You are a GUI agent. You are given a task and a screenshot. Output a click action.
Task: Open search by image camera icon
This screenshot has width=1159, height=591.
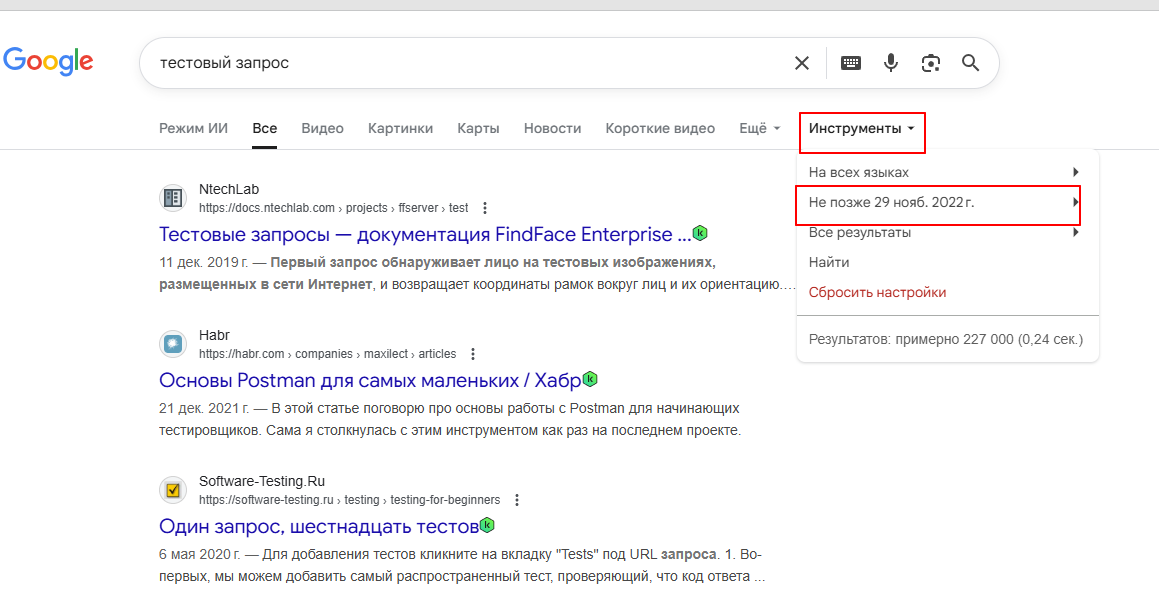tap(931, 63)
